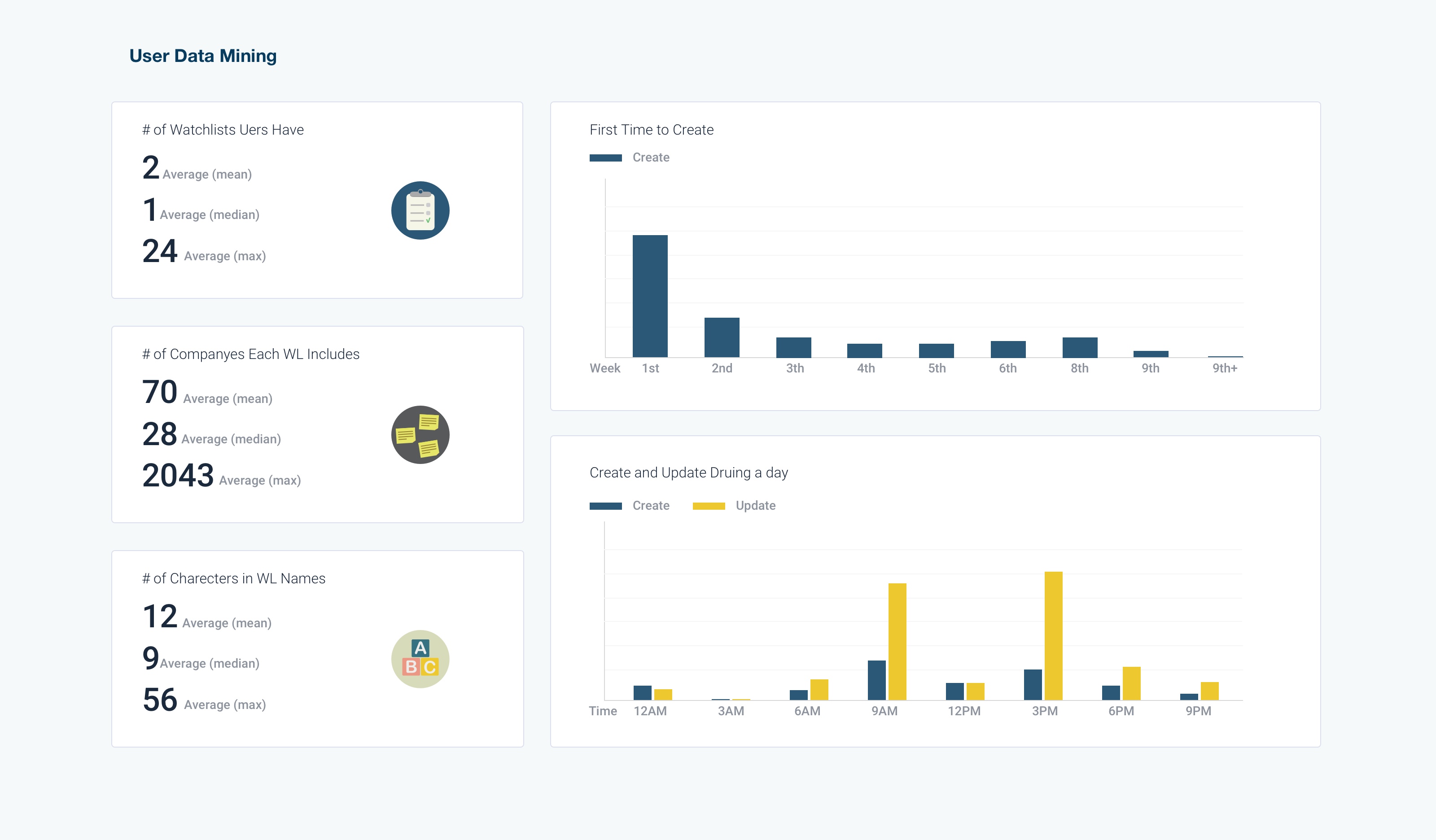Click the 2043 Average max value
The width and height of the screenshot is (1436, 840).
(178, 475)
